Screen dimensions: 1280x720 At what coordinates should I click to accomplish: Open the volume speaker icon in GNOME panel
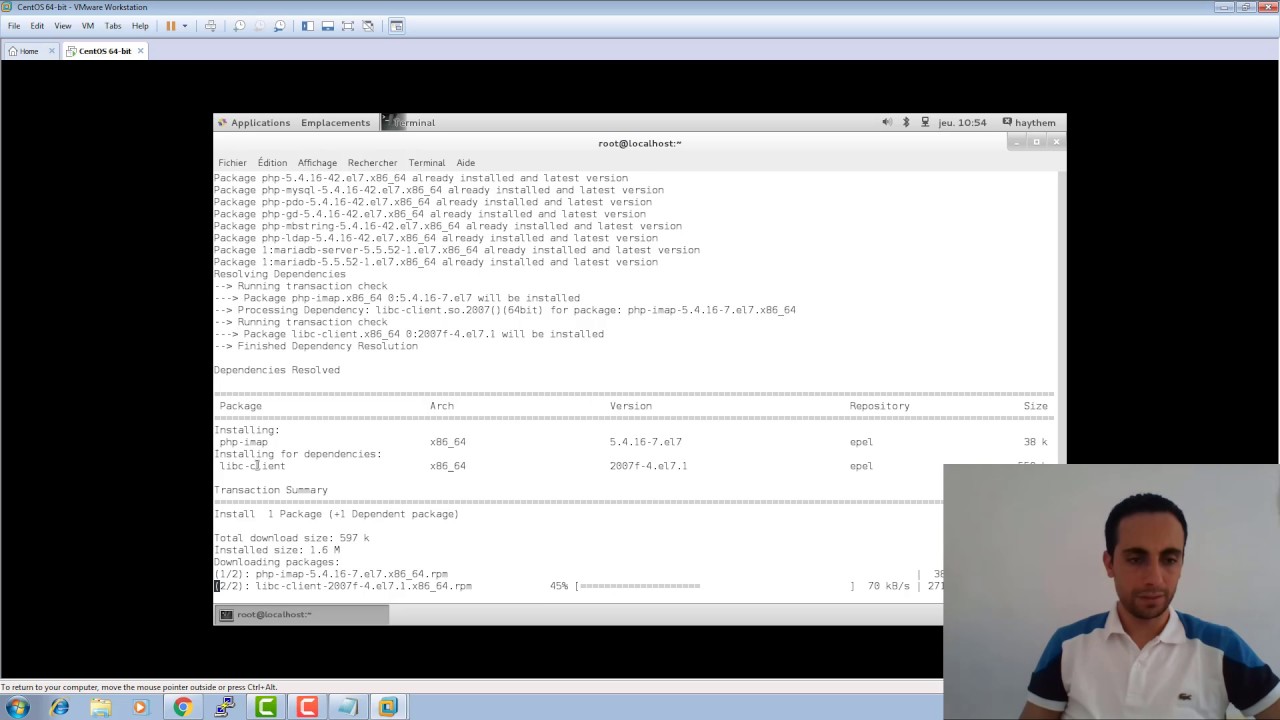click(x=886, y=122)
